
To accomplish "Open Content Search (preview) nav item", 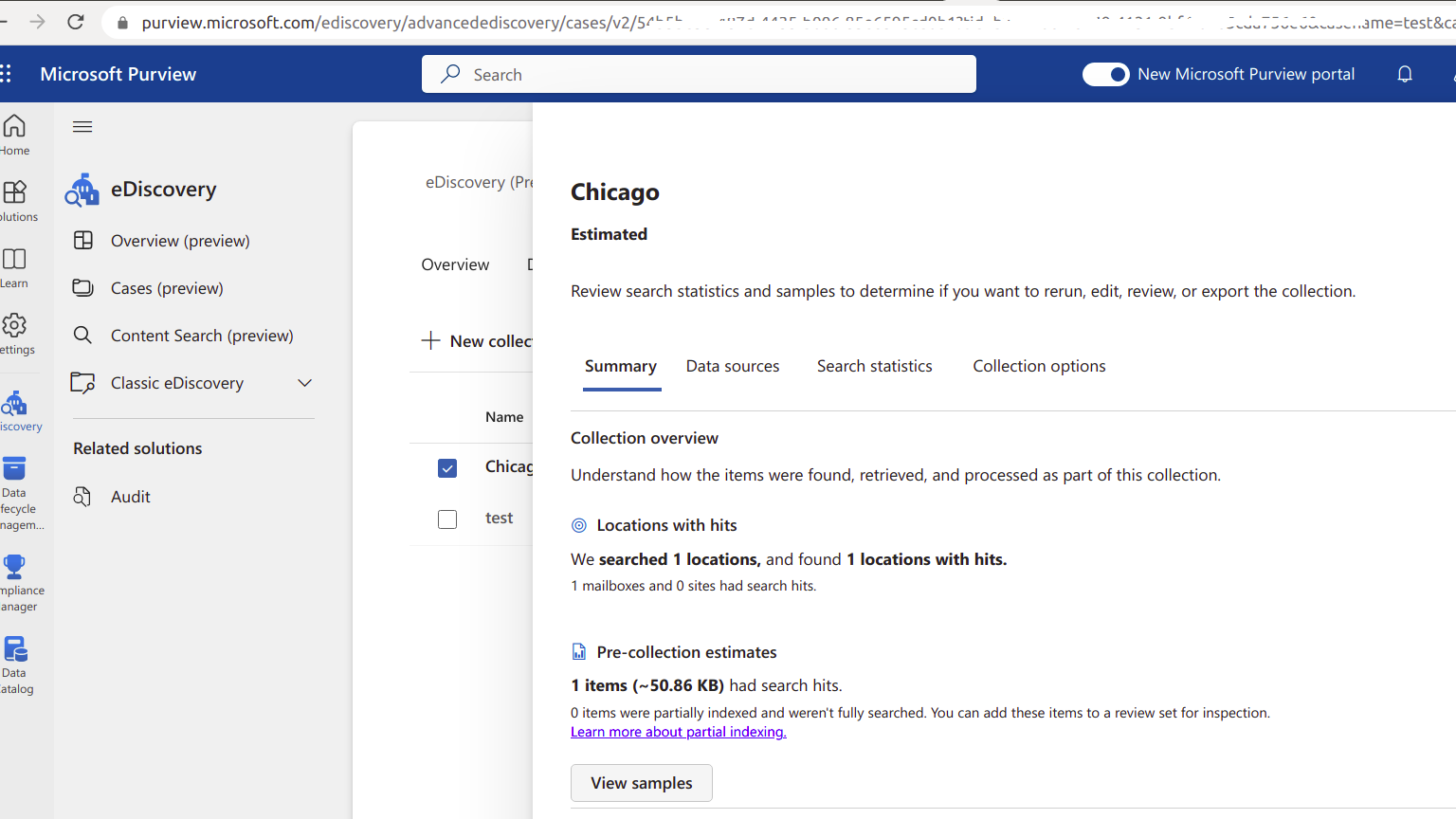I will coord(202,336).
